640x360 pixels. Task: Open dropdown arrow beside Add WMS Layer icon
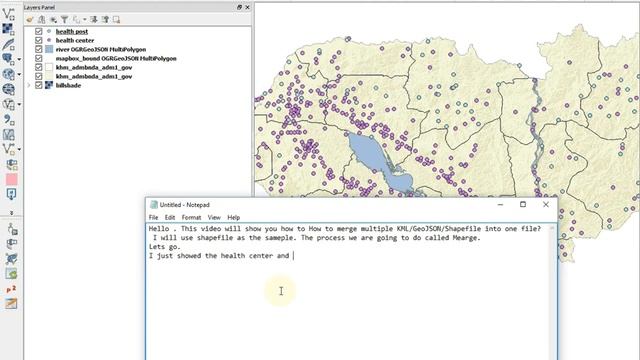click(19, 75)
